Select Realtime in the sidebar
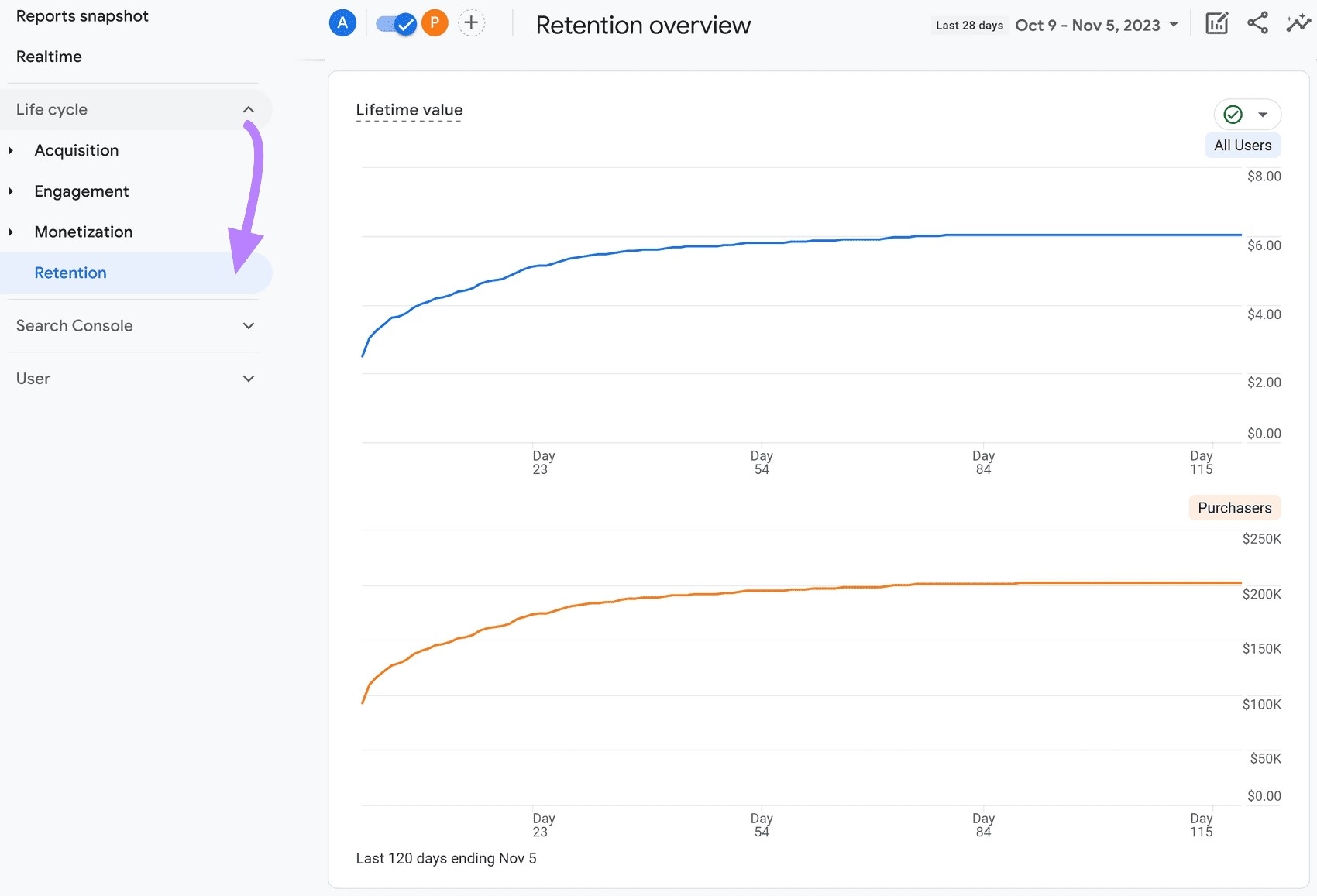The width and height of the screenshot is (1317, 896). [49, 56]
